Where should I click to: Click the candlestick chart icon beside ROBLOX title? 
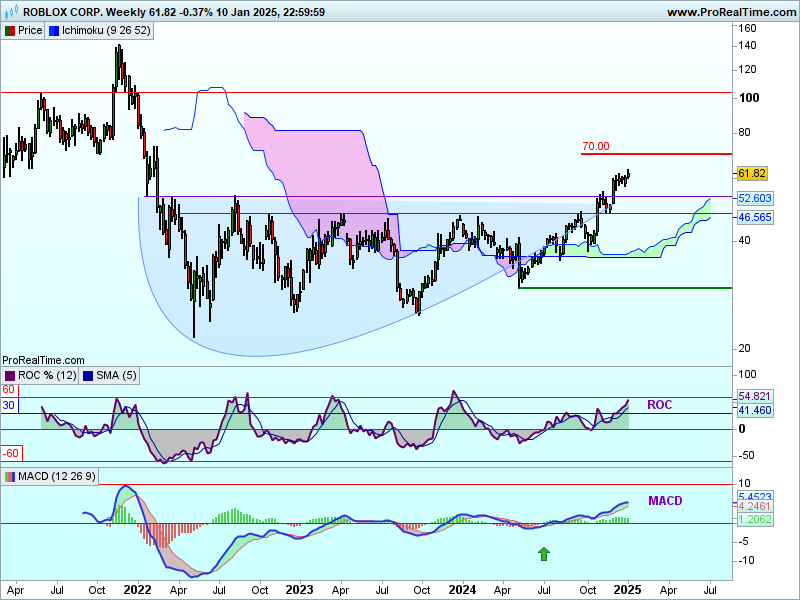tap(10, 11)
